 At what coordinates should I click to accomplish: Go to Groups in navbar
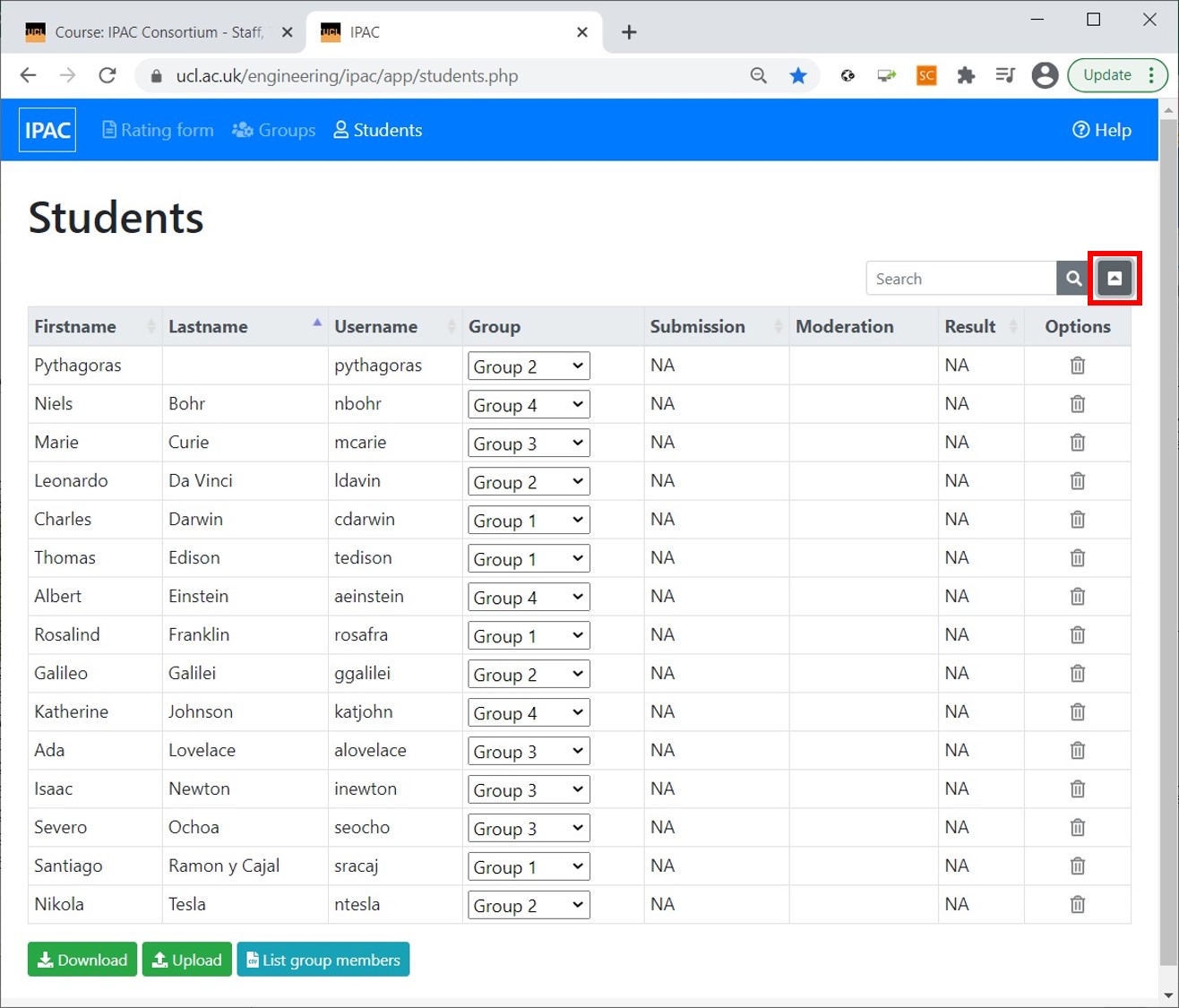pyautogui.click(x=274, y=130)
